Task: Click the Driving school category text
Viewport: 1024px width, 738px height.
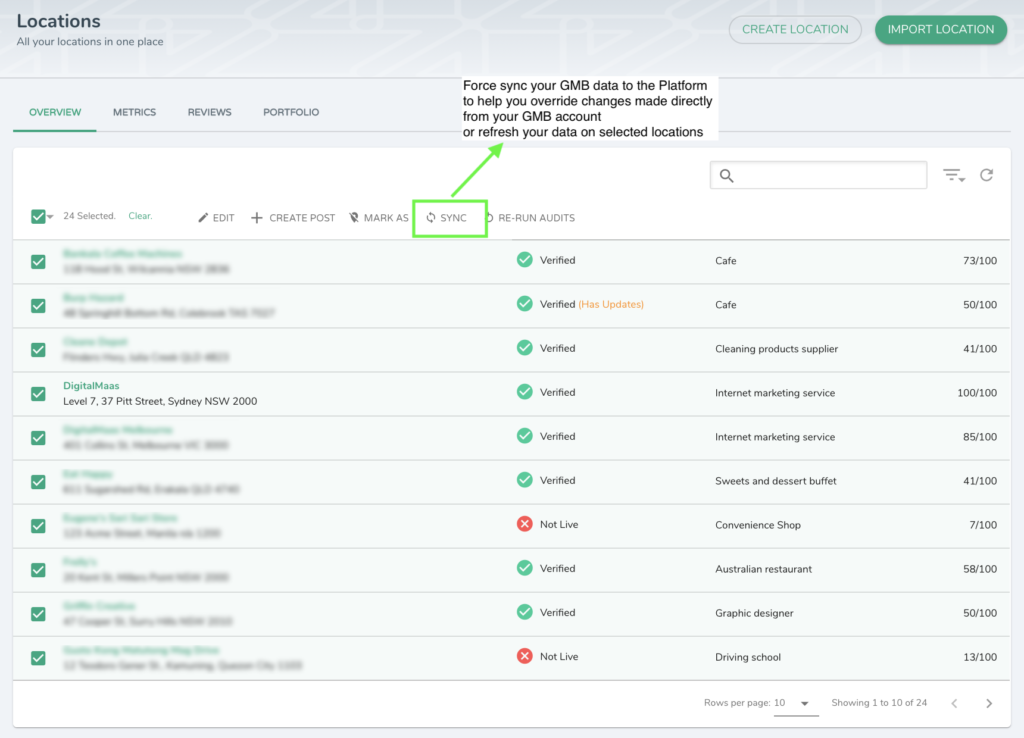Action: click(748, 657)
